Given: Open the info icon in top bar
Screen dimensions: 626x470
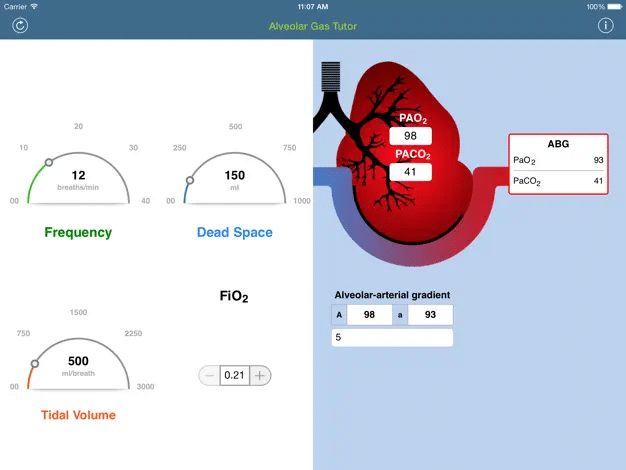Looking at the screenshot, I should [x=605, y=26].
